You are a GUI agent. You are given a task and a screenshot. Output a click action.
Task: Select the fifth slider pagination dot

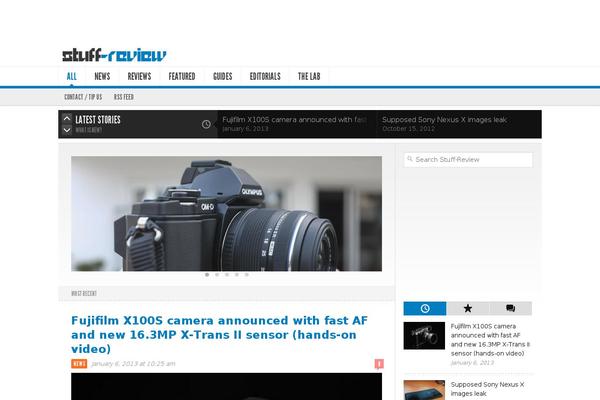pyautogui.click(x=247, y=275)
